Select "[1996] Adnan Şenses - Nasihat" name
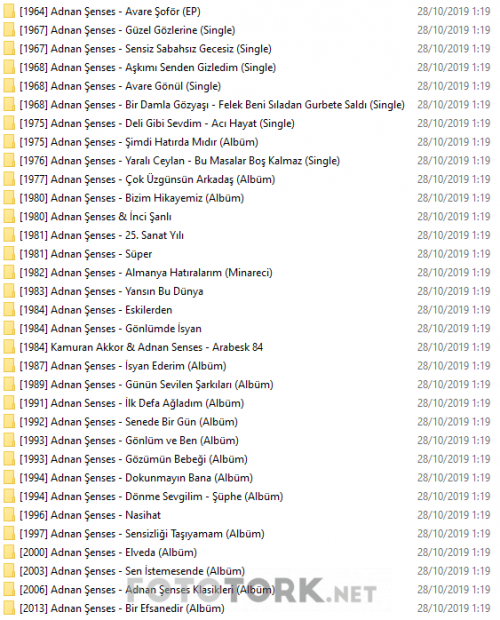This screenshot has width=500, height=620. tap(90, 515)
